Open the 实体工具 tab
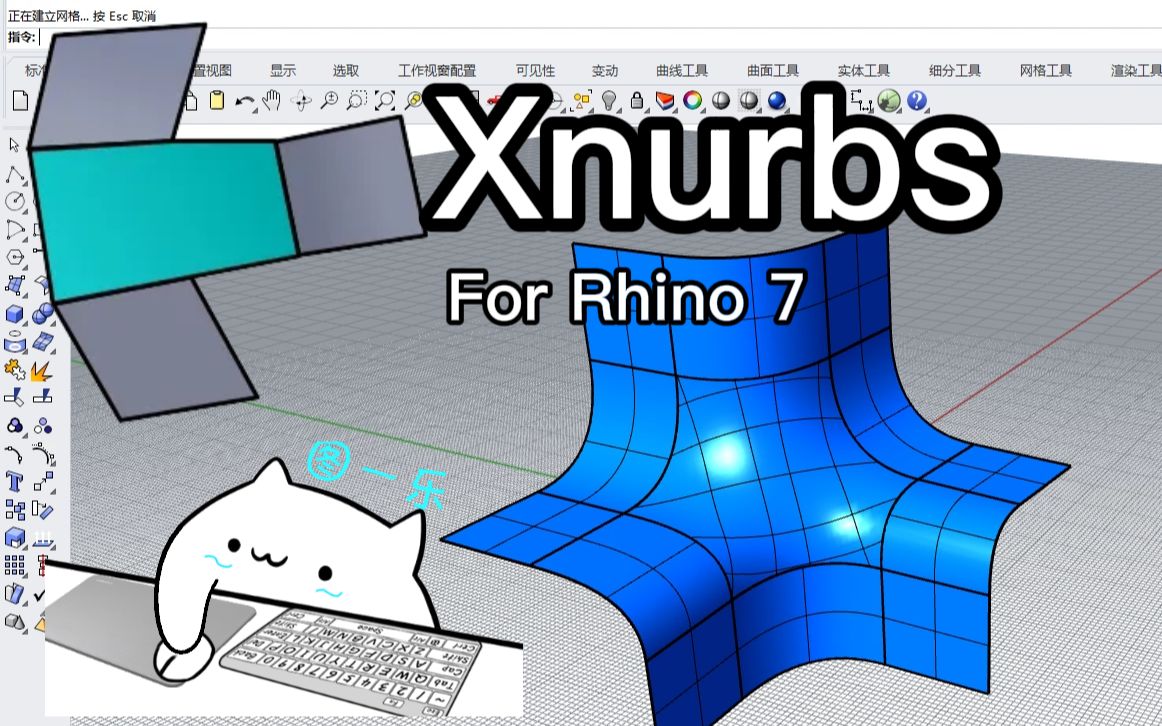1162x726 pixels. pos(864,70)
